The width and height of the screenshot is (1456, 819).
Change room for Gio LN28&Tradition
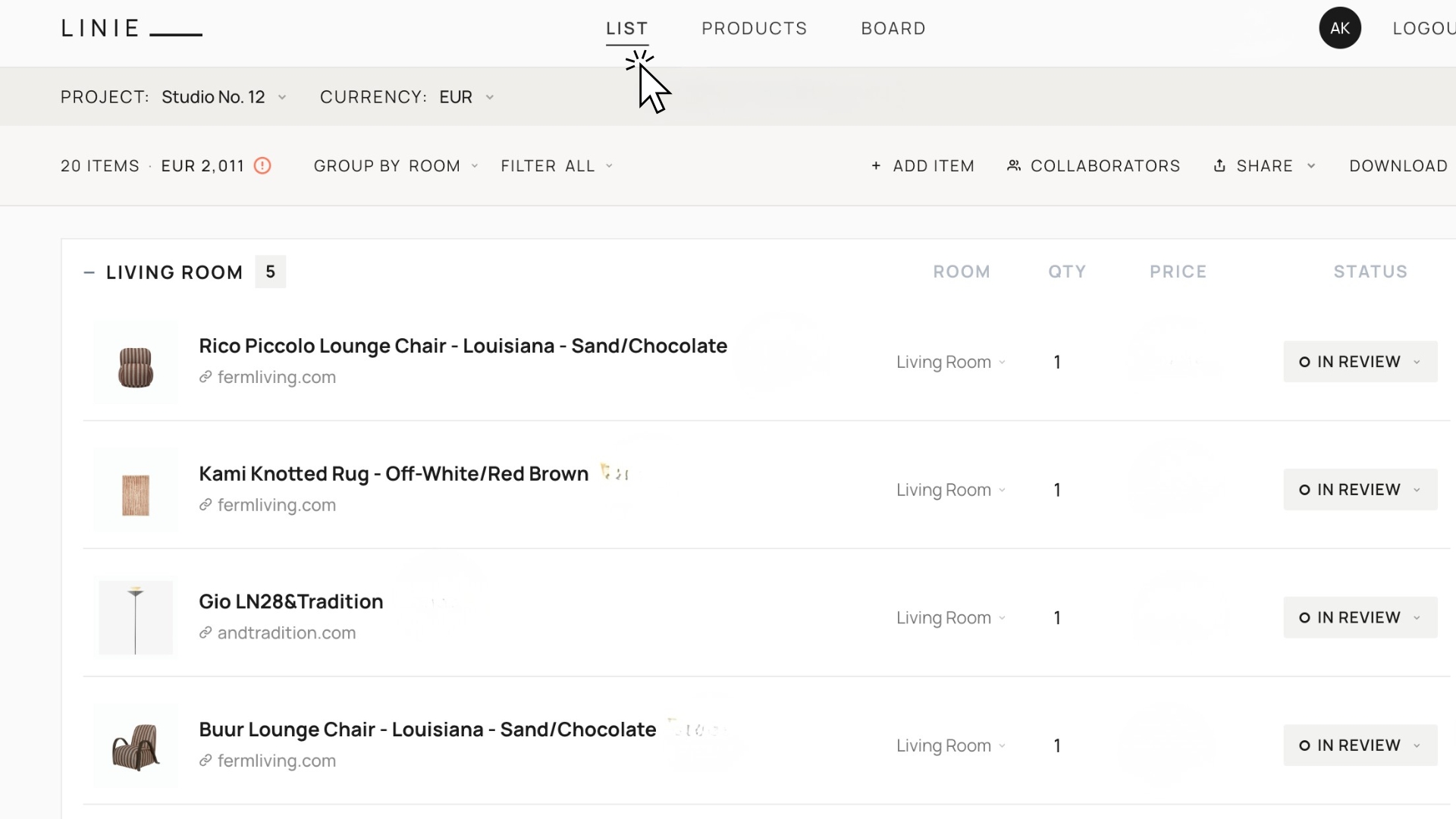[951, 618]
